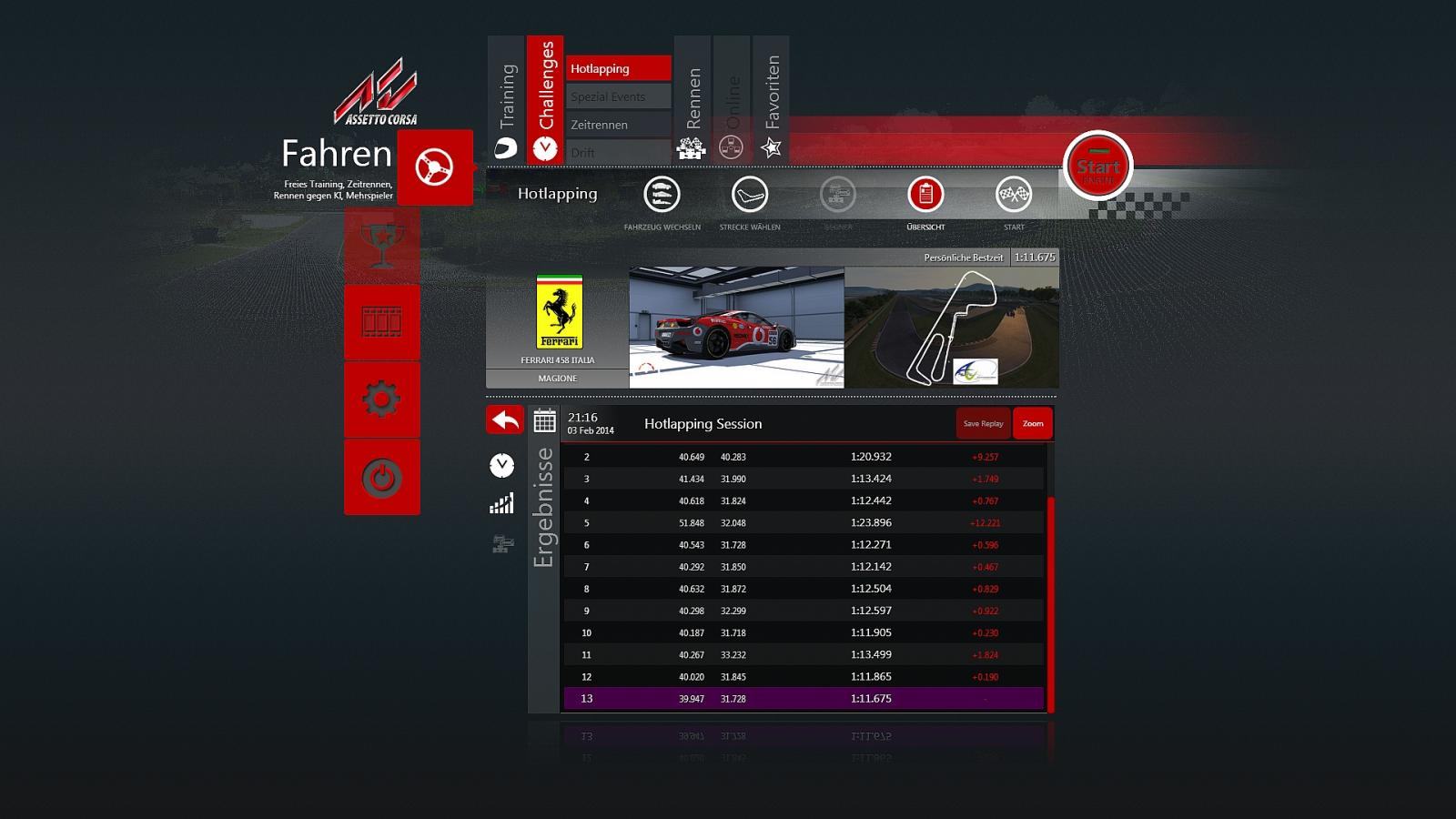This screenshot has width=1456, height=819.
Task: Switch to the Training tab
Action: click(506, 100)
